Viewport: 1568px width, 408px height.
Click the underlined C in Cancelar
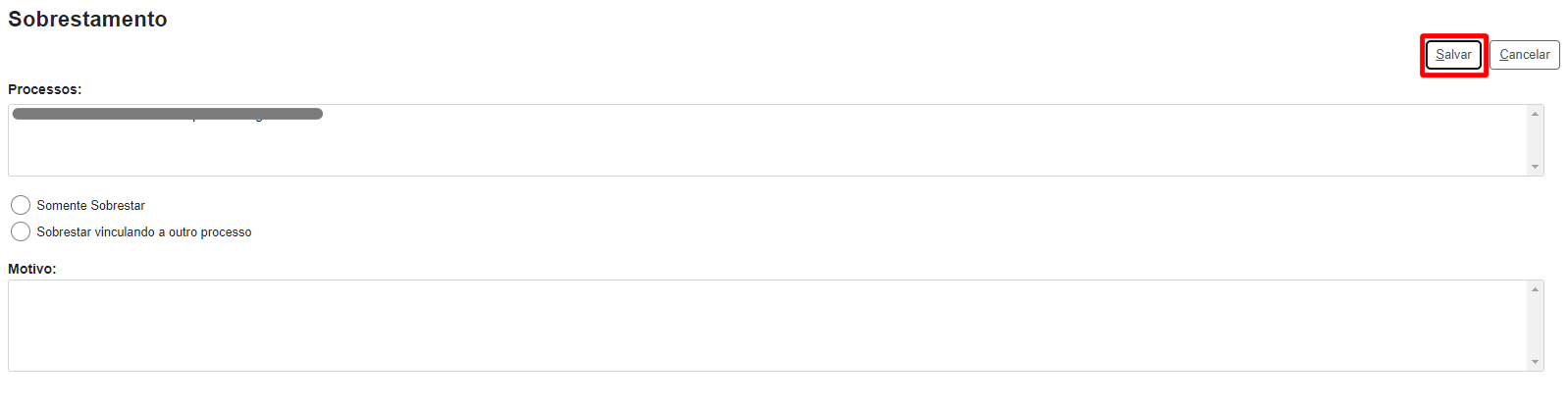click(1504, 55)
